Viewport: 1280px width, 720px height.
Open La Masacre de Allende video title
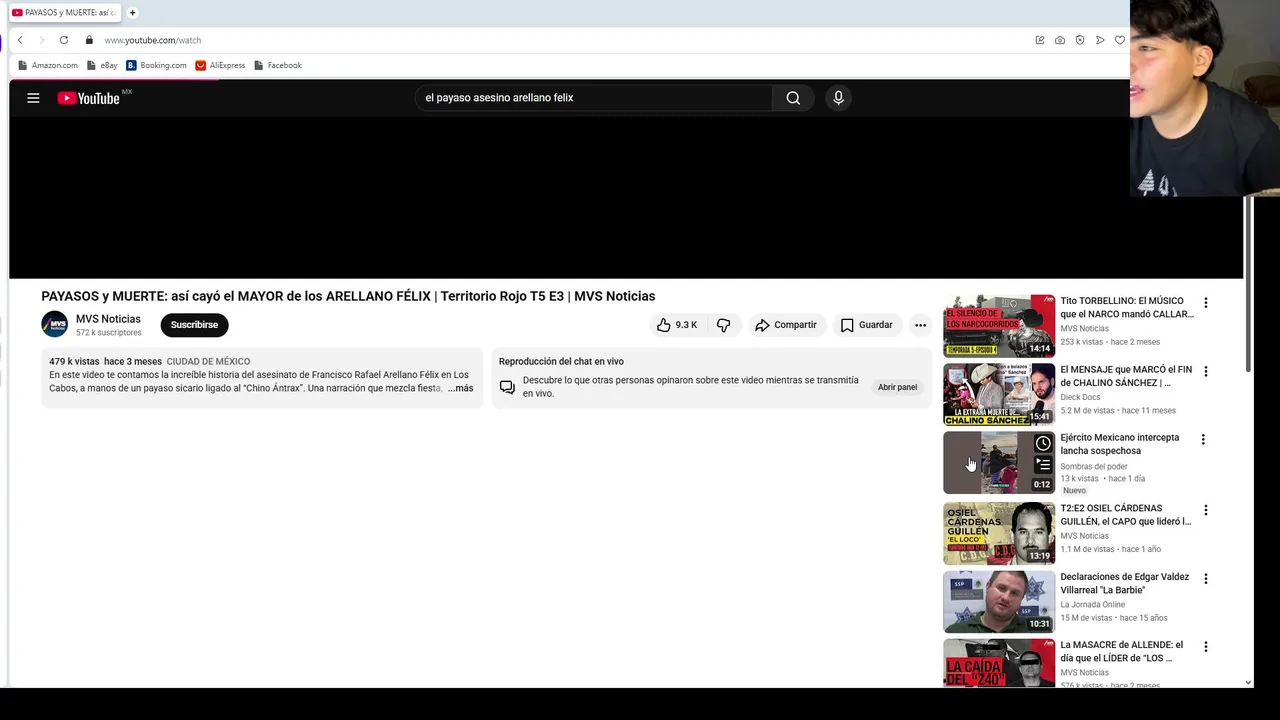(x=1122, y=651)
